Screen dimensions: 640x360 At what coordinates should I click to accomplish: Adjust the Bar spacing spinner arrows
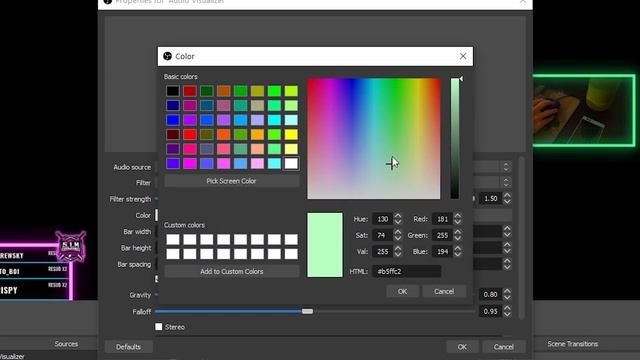(x=507, y=264)
